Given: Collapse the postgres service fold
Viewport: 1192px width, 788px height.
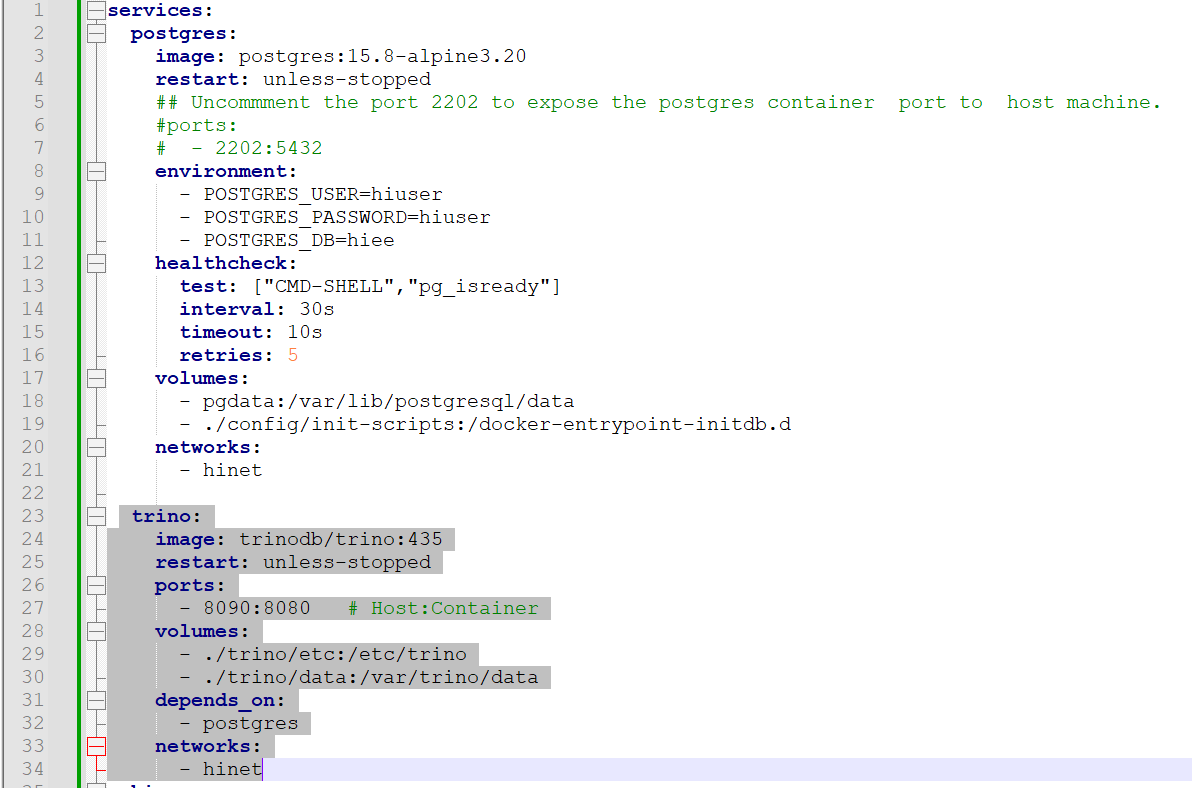Looking at the screenshot, I should [x=96, y=33].
